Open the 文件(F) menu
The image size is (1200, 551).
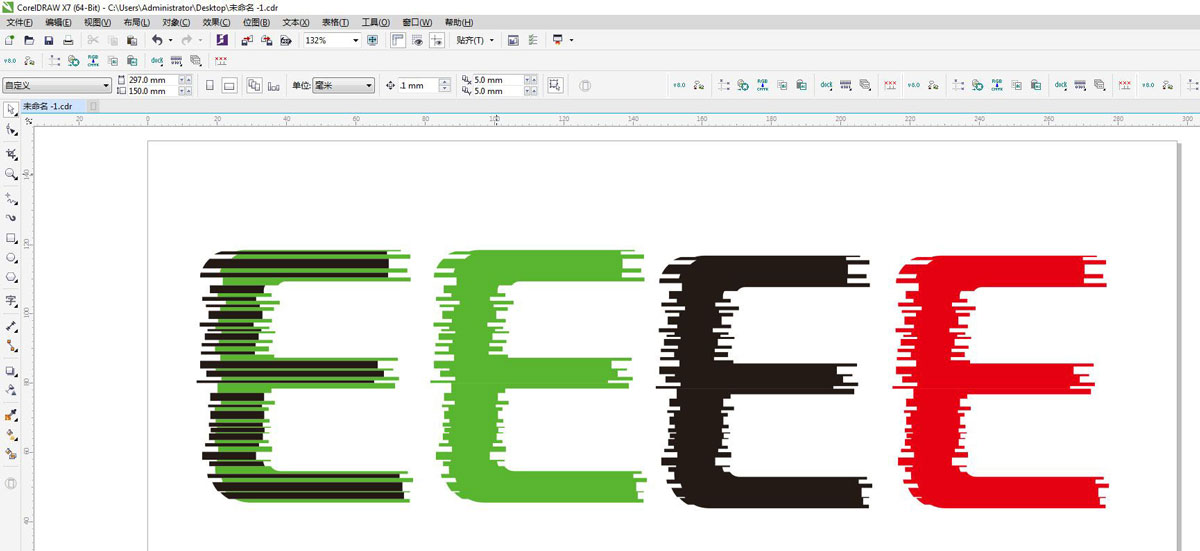pos(20,22)
